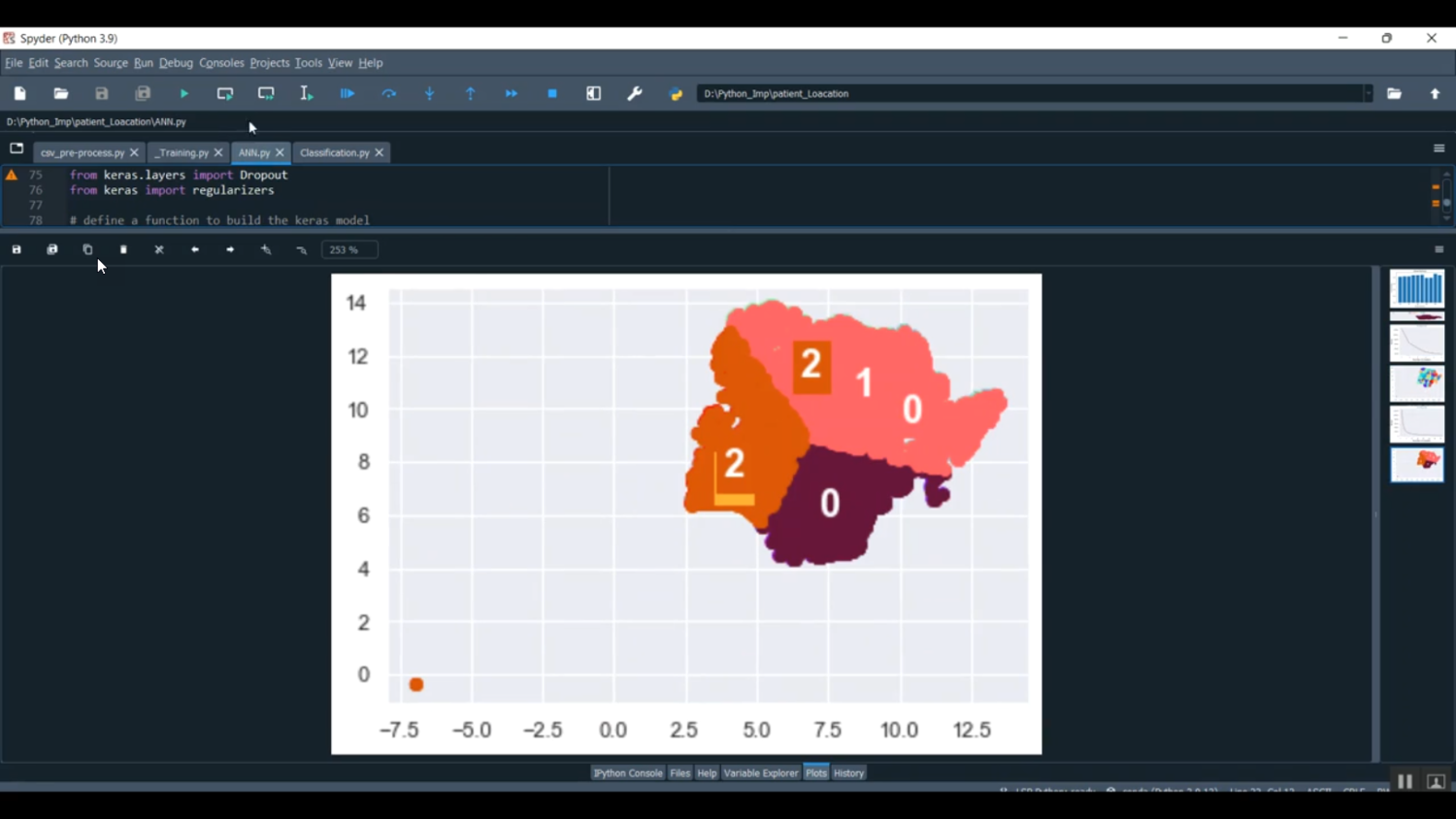Switch to the Variable Explorer pane tab
Viewport: 1456px width, 819px height.
(760, 773)
